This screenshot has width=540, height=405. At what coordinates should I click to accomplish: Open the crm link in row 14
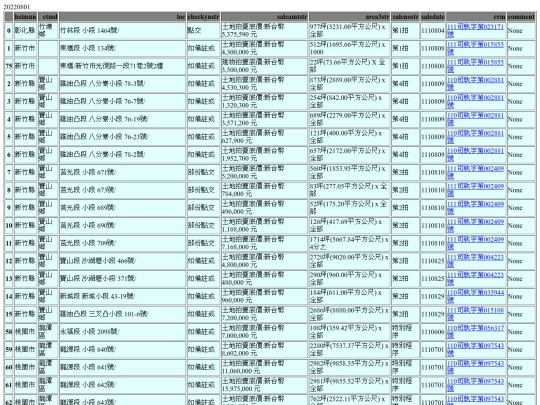point(475,297)
